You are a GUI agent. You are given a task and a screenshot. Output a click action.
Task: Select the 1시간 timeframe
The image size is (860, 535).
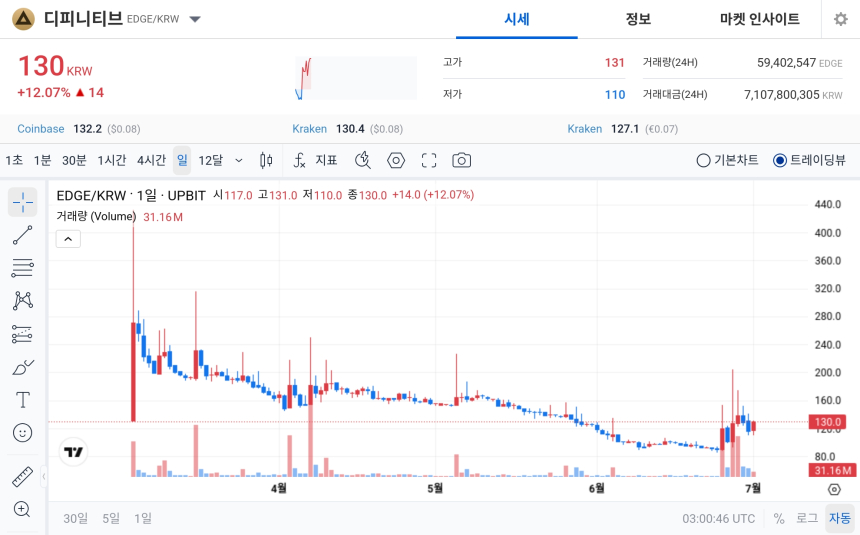pos(112,160)
